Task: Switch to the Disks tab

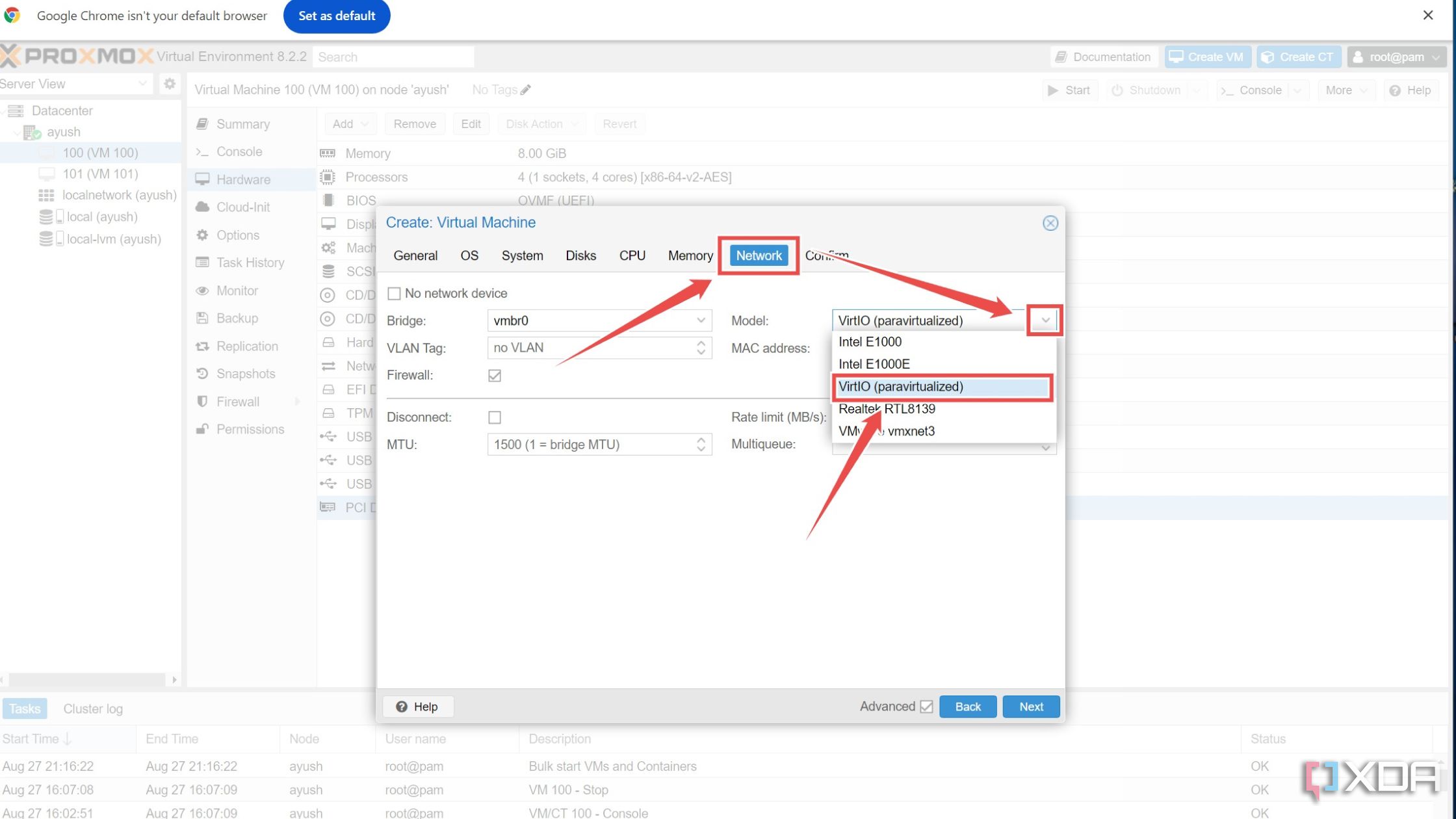Action: click(580, 255)
